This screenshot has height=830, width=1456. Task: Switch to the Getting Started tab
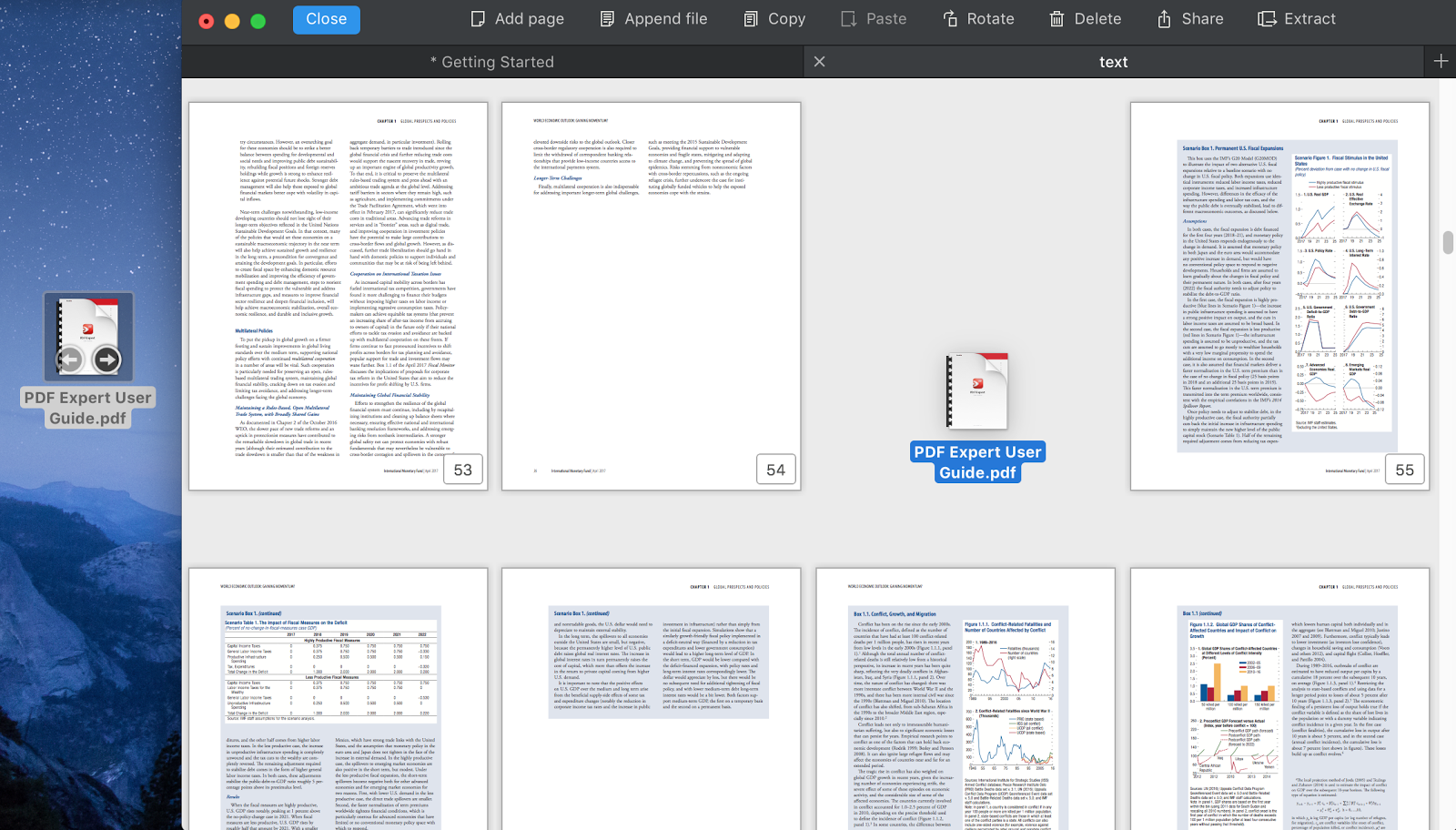[491, 62]
